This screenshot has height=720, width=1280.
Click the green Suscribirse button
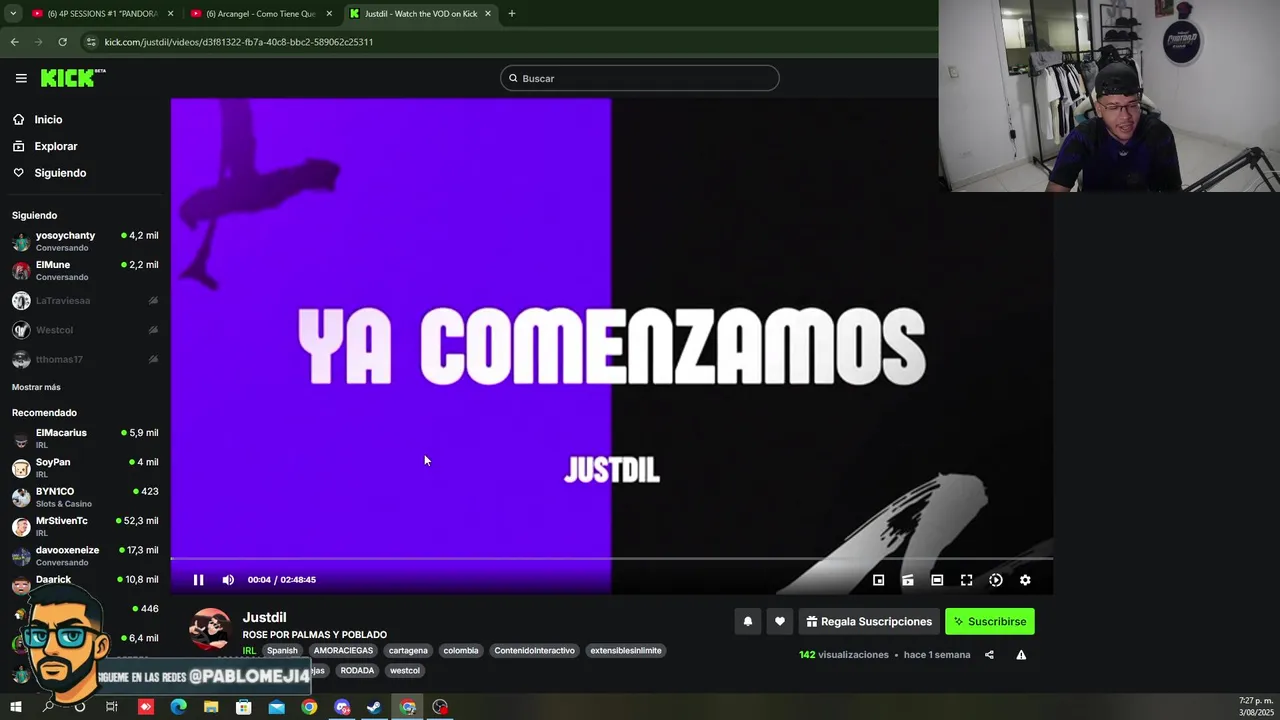coord(990,621)
